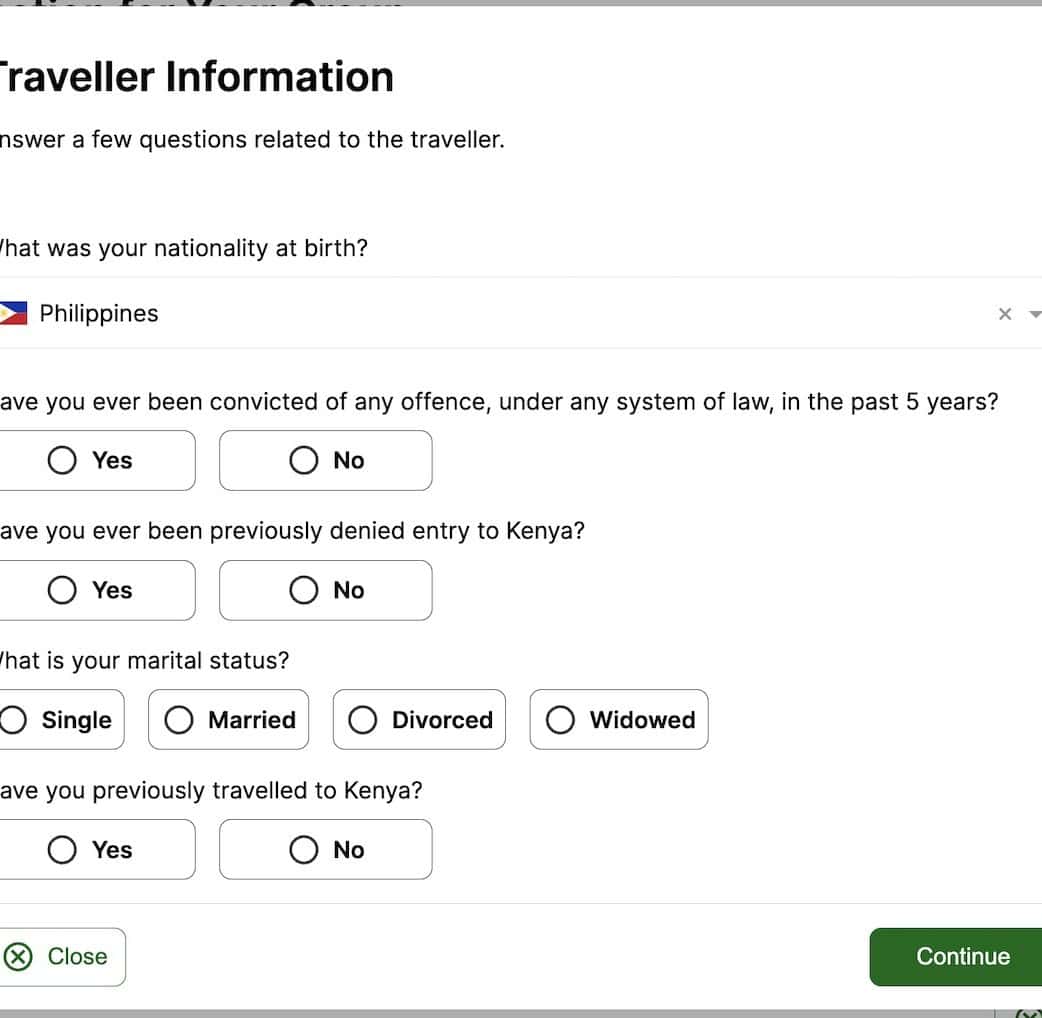This screenshot has height=1018, width=1042.
Task: Expand the nationality dropdown arrow
Action: coord(1034,314)
